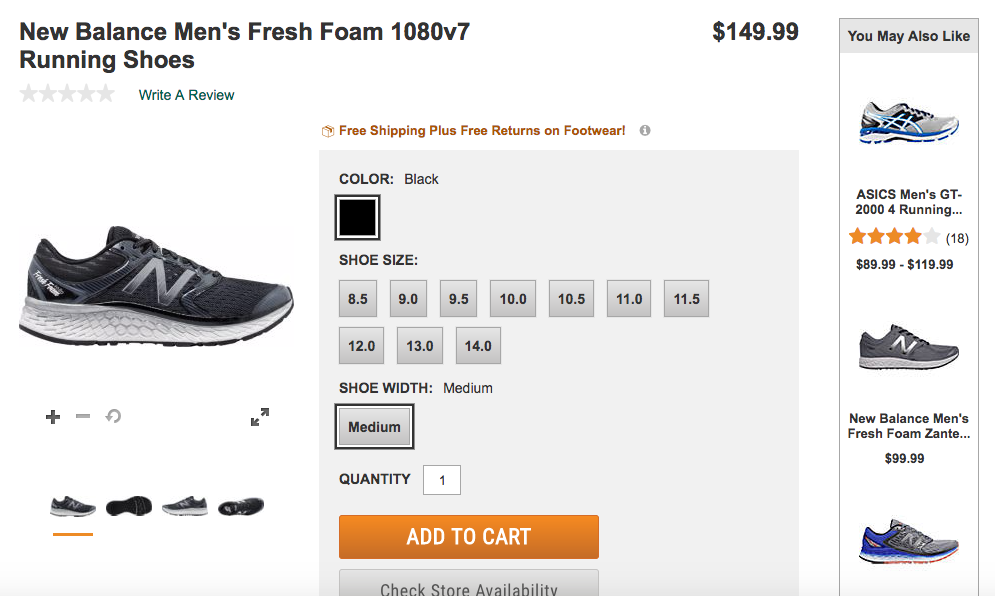This screenshot has height=596, width=995.
Task: Reset the shoe image view
Action: click(113, 416)
